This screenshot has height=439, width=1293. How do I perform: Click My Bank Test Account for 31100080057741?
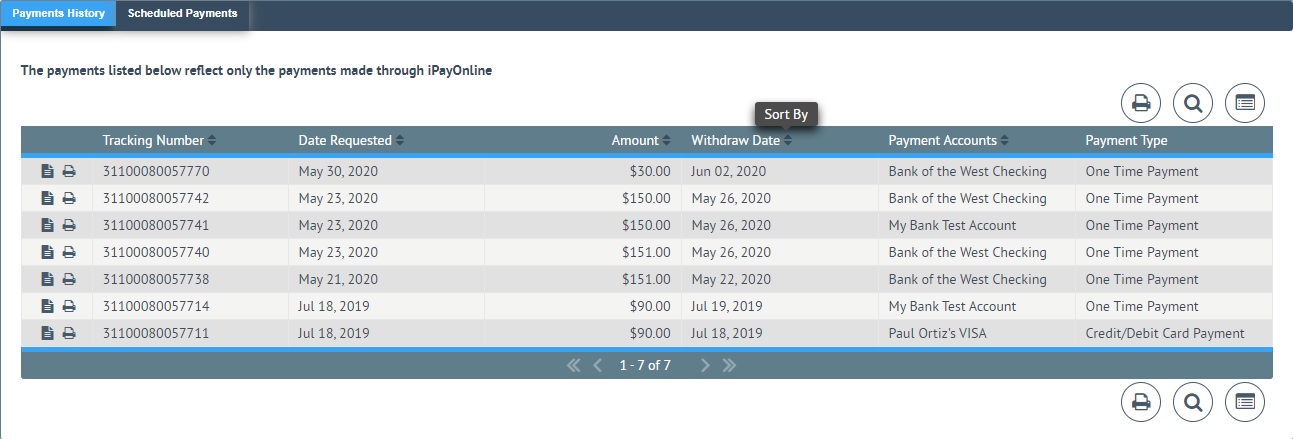pos(952,225)
